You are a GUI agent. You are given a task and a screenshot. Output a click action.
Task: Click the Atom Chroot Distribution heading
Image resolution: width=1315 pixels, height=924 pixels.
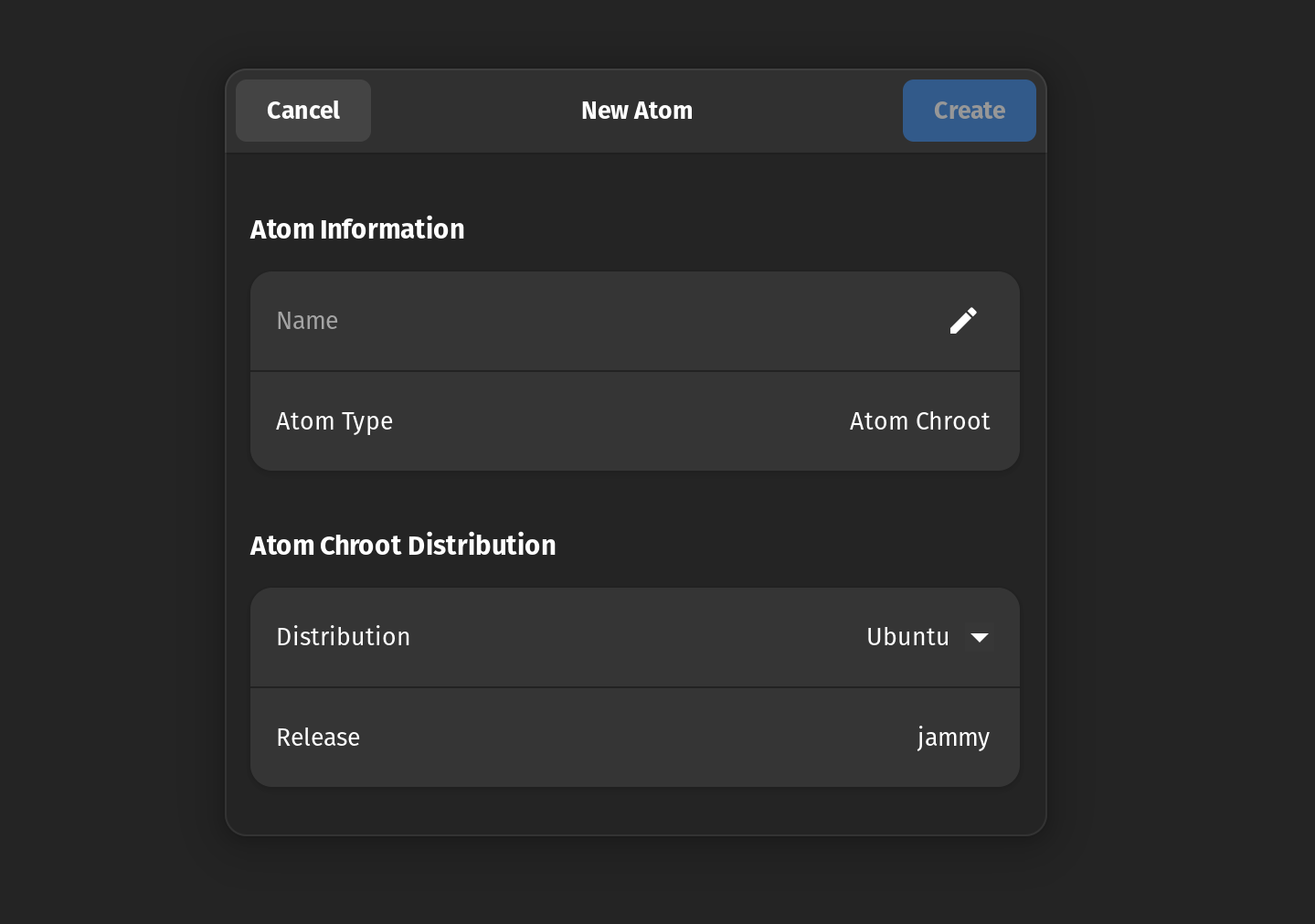pos(403,545)
